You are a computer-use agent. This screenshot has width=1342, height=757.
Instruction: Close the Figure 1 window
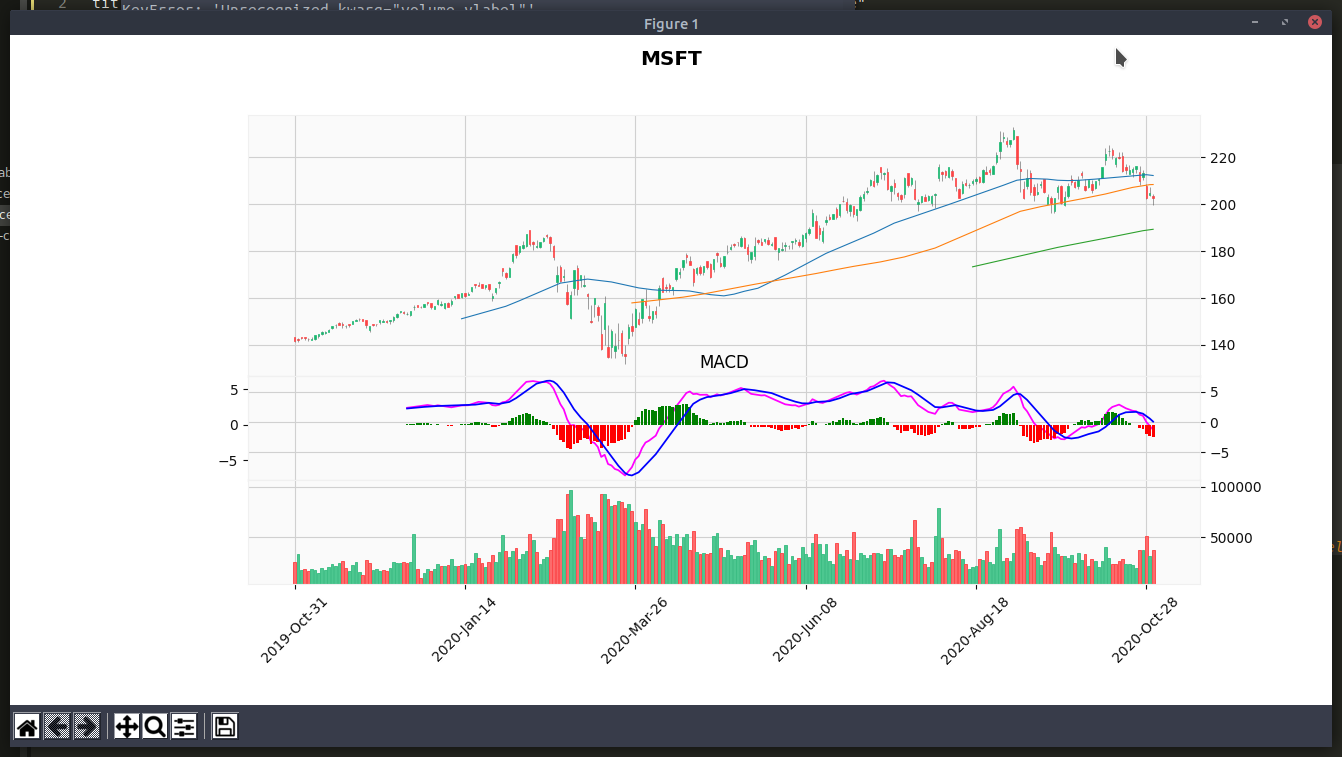[1315, 22]
